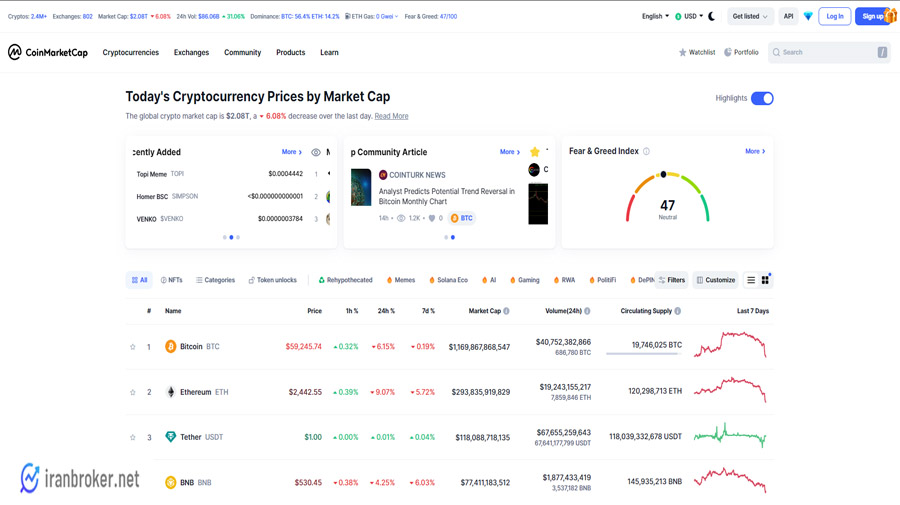The image size is (900, 505).
Task: Follow the Read More link
Action: [391, 116]
